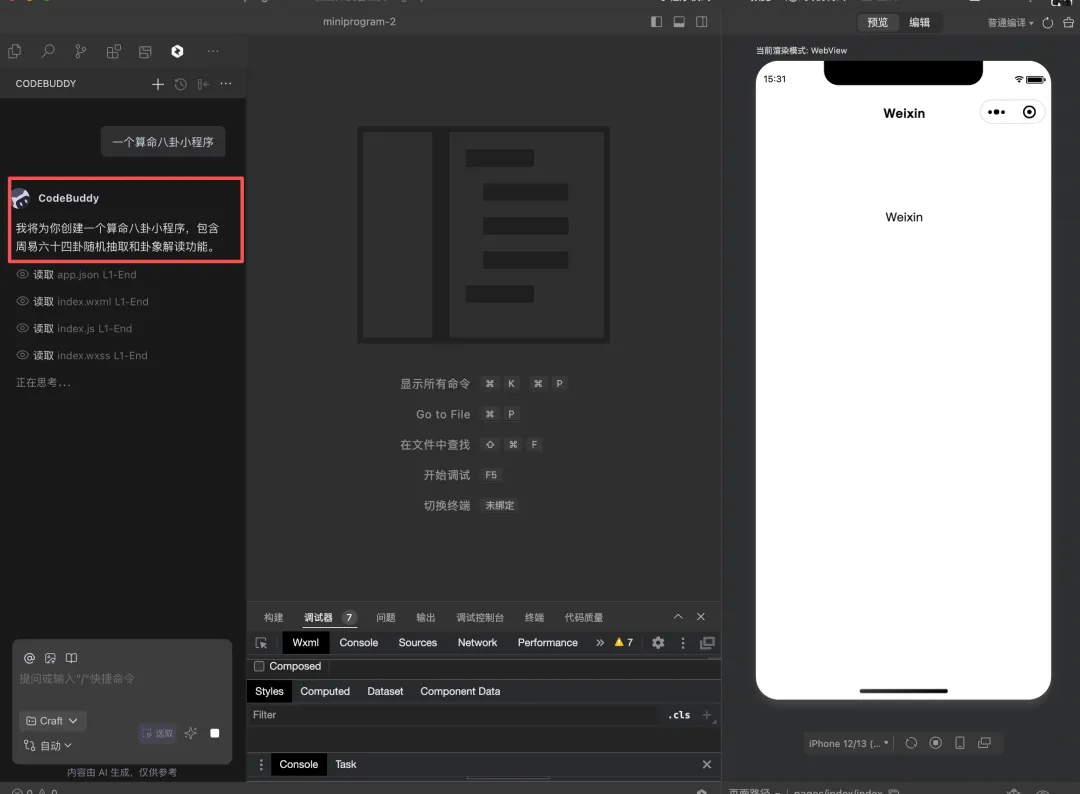
Task: Click the capsule close target icon in simulator
Action: tap(1029, 112)
